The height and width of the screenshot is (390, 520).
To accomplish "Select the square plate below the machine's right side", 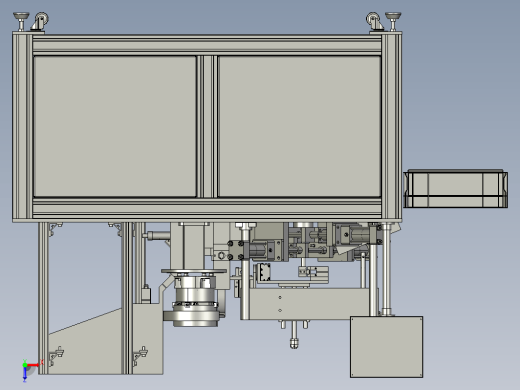I will click(x=387, y=347).
